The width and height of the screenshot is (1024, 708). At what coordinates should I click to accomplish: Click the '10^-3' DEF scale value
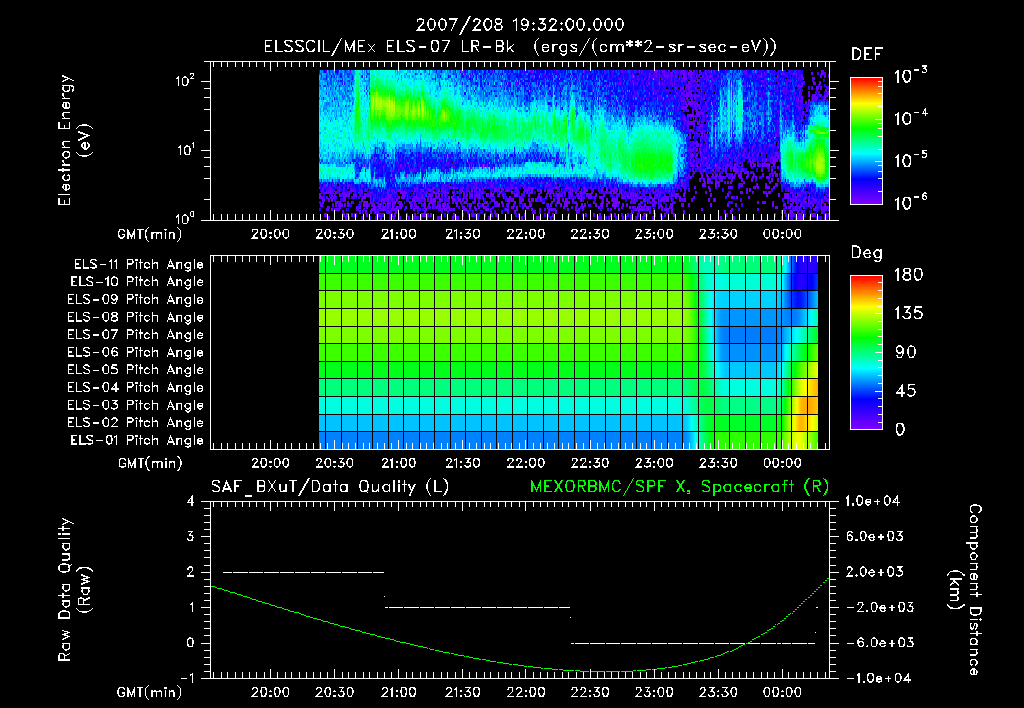coord(911,76)
